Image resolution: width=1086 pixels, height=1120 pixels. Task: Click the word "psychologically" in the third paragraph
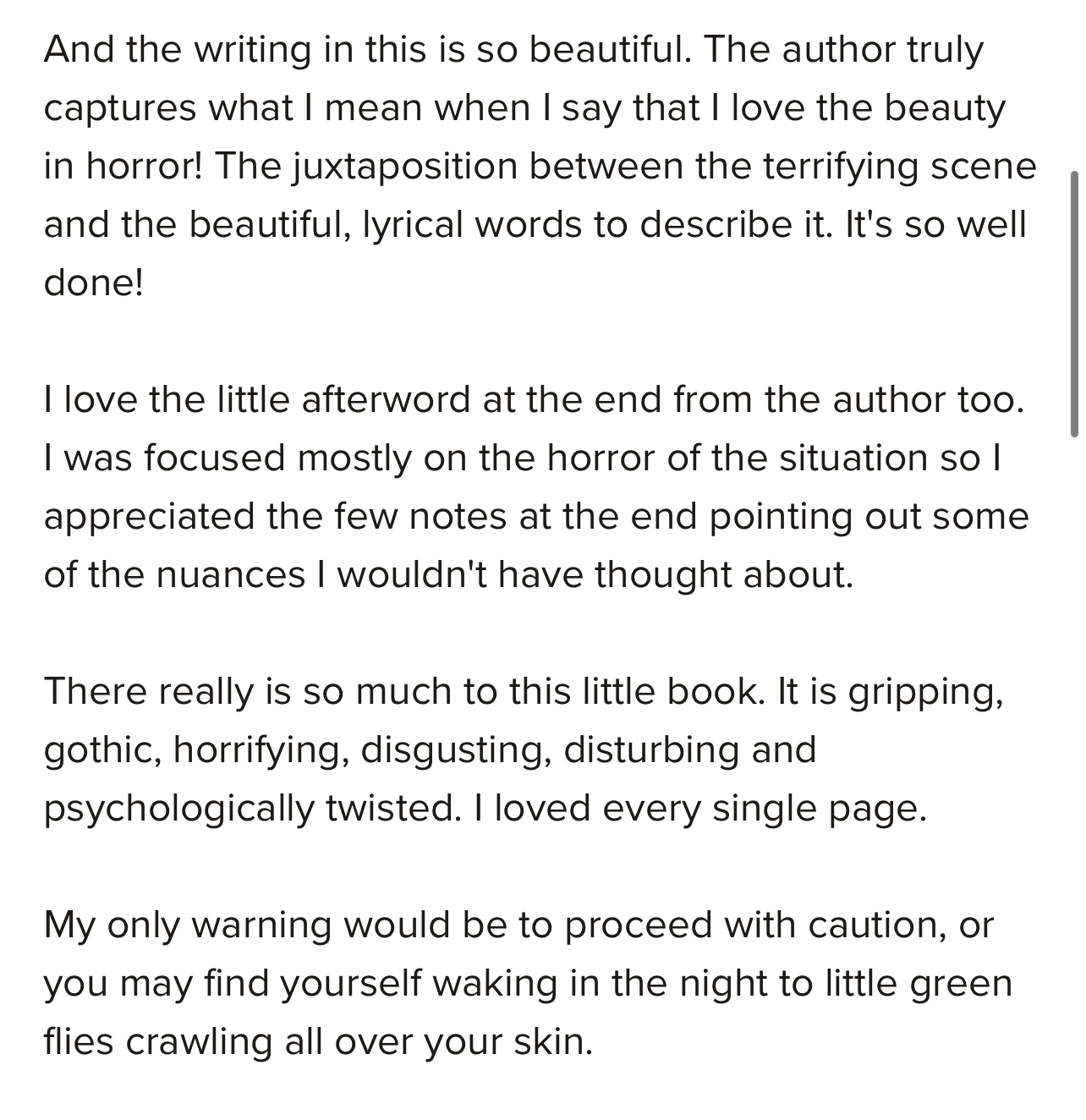tap(179, 809)
